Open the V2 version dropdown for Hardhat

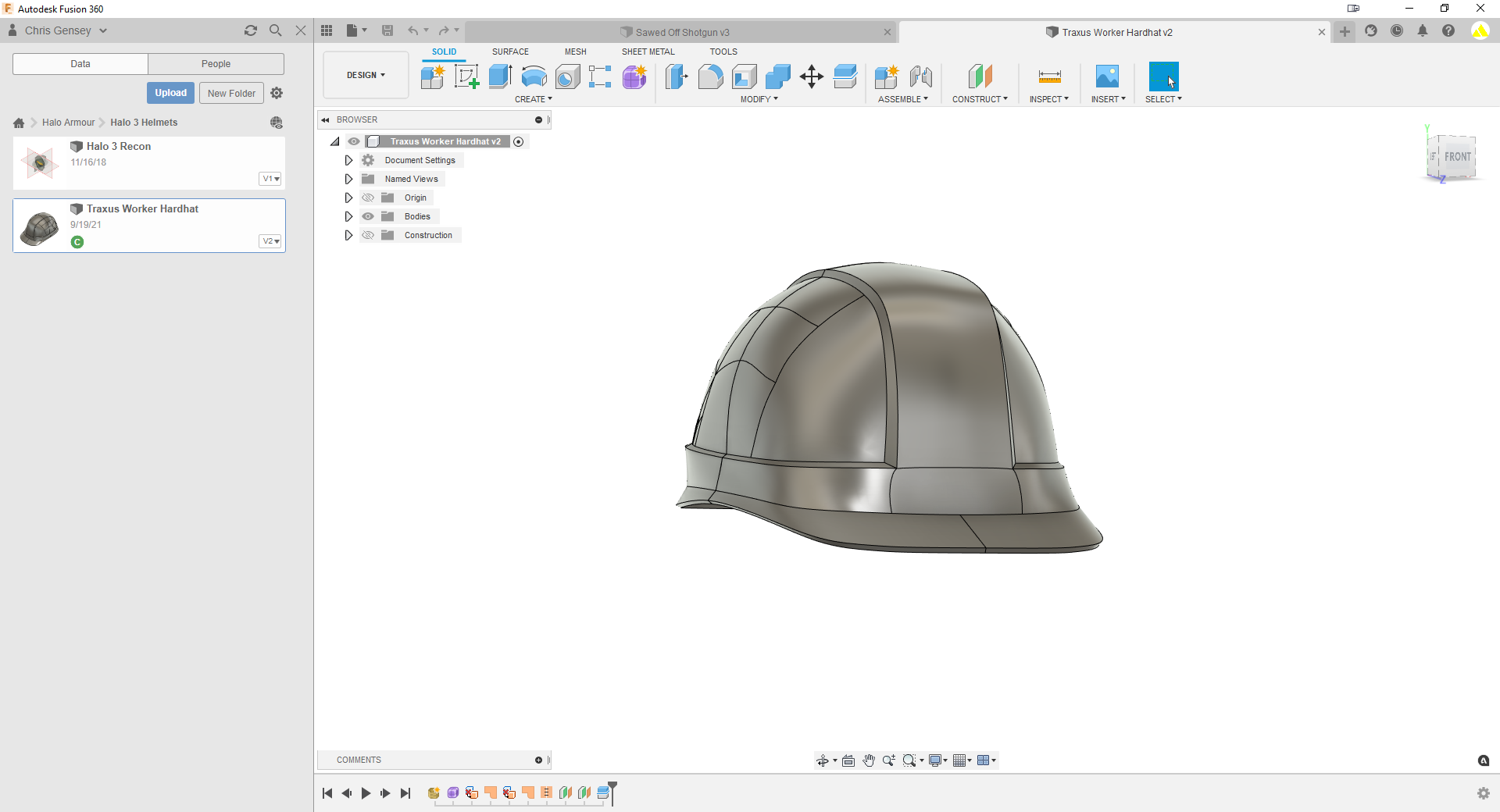tap(270, 241)
